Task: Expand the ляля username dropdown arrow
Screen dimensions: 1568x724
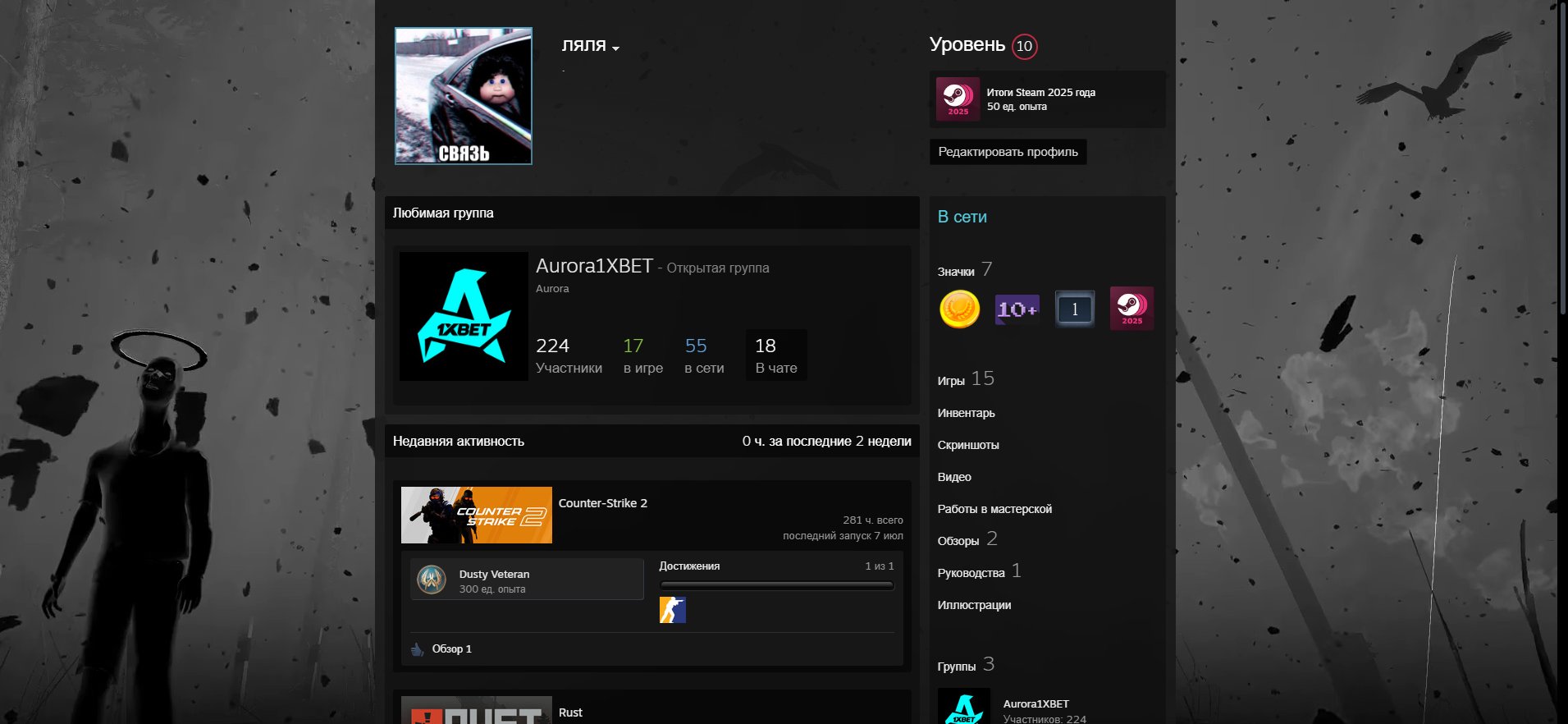Action: pyautogui.click(x=616, y=48)
